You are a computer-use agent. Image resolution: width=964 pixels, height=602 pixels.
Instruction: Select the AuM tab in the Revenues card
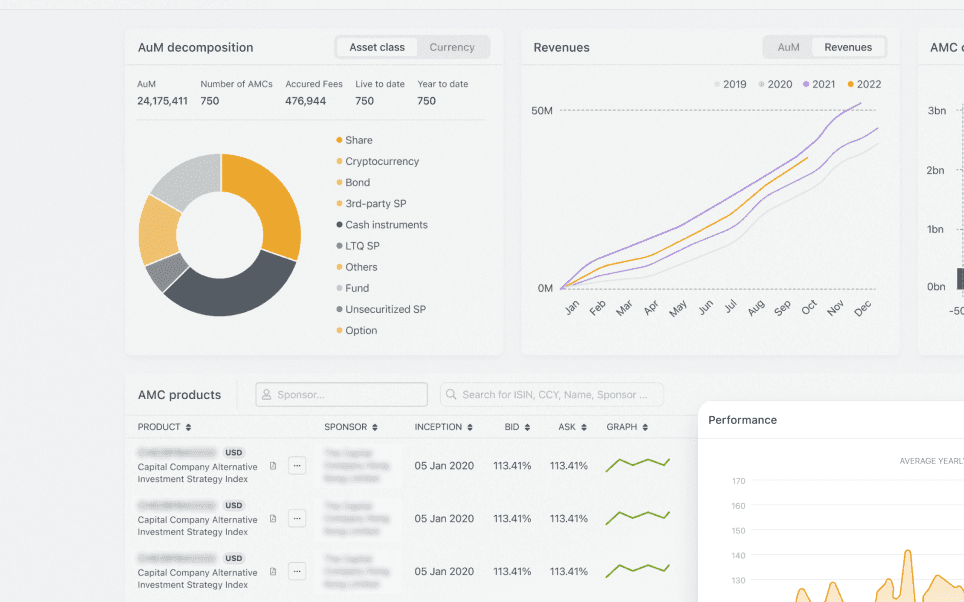(x=788, y=47)
